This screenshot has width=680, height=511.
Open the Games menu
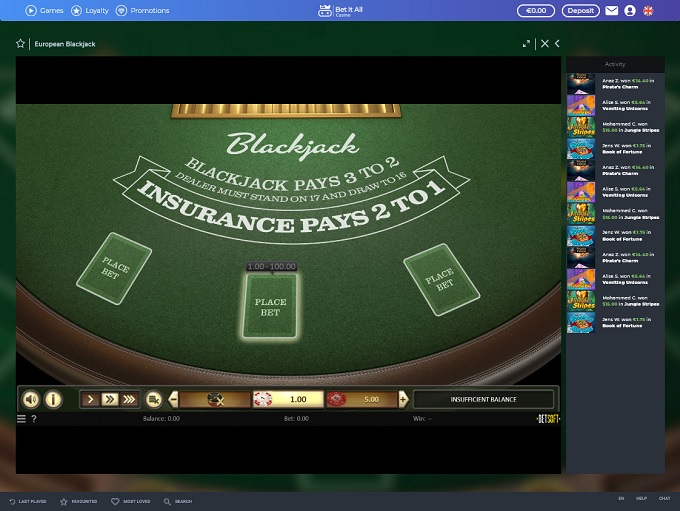tap(44, 11)
